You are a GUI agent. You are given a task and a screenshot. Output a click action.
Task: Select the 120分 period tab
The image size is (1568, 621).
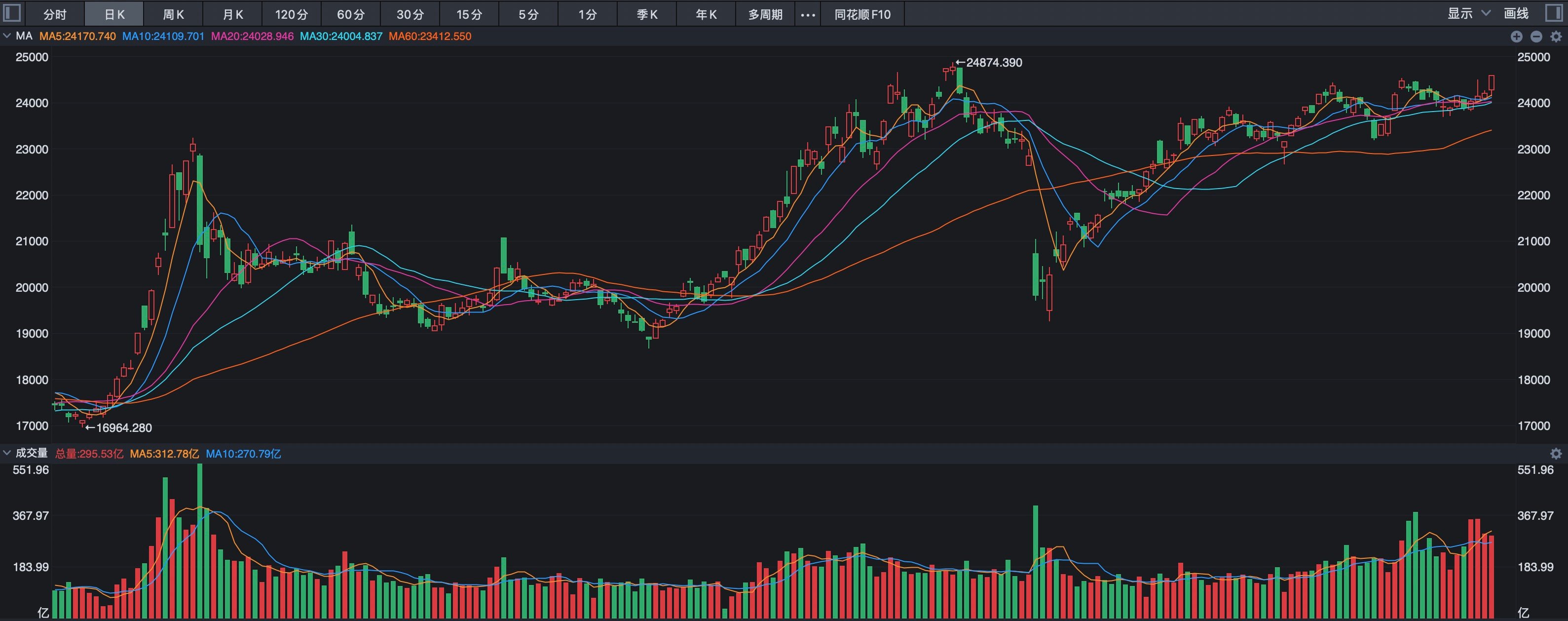(291, 14)
